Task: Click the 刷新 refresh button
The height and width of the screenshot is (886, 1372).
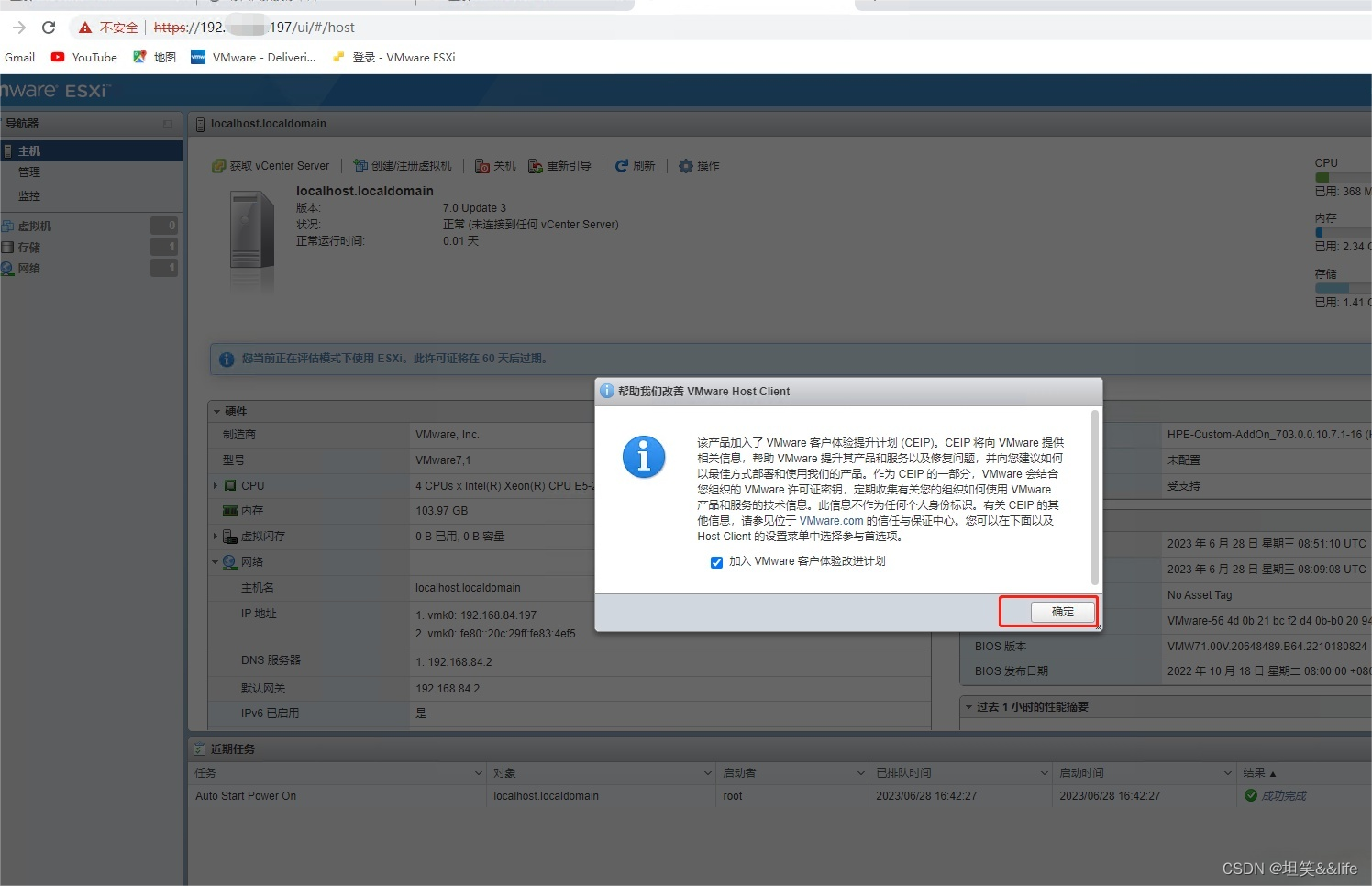Action: [635, 166]
